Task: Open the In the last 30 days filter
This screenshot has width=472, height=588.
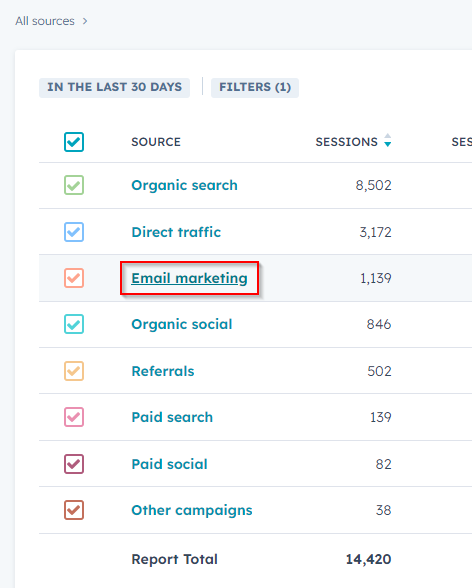Action: pyautogui.click(x=114, y=87)
